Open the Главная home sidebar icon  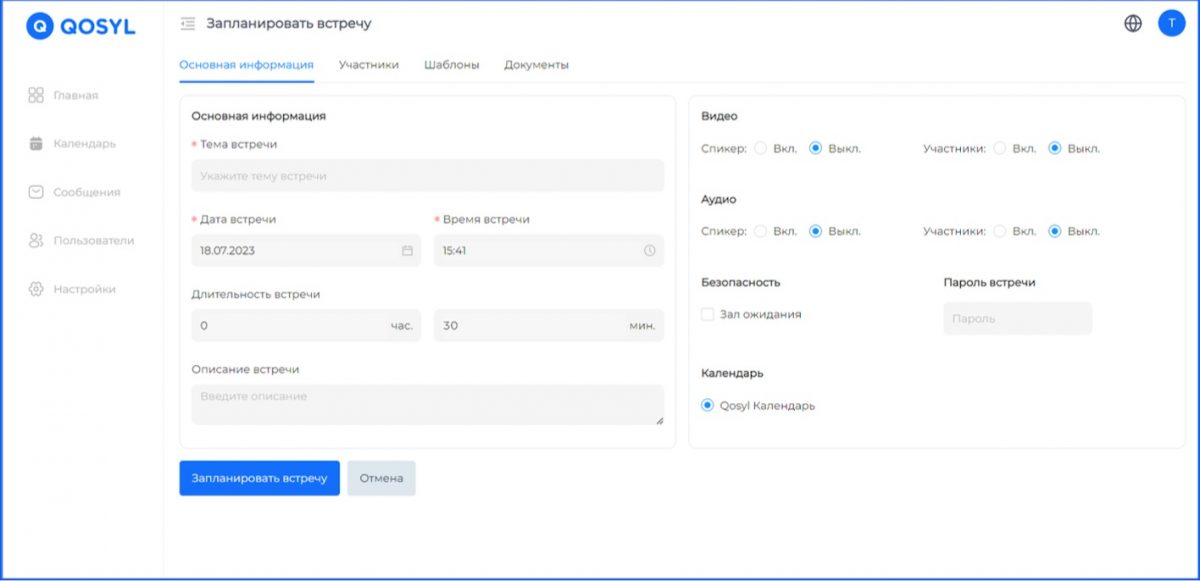[36, 95]
